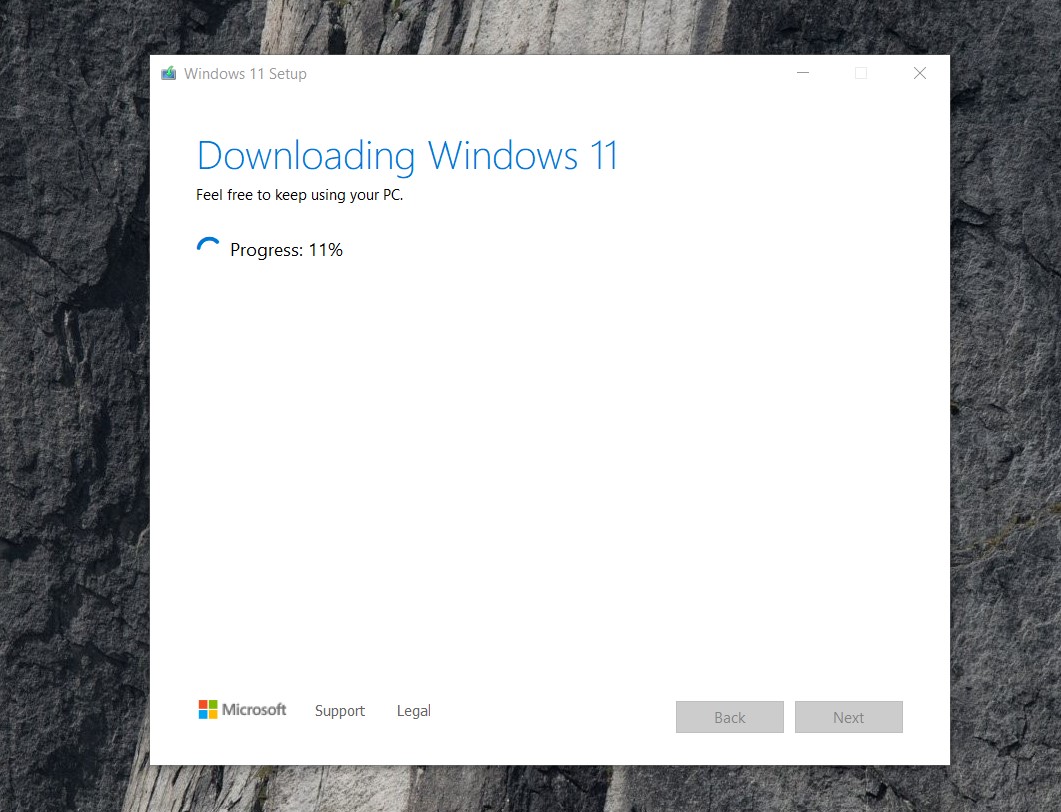Click the 'Progress: 11%' text
Image resolution: width=1061 pixels, height=812 pixels.
tap(286, 250)
